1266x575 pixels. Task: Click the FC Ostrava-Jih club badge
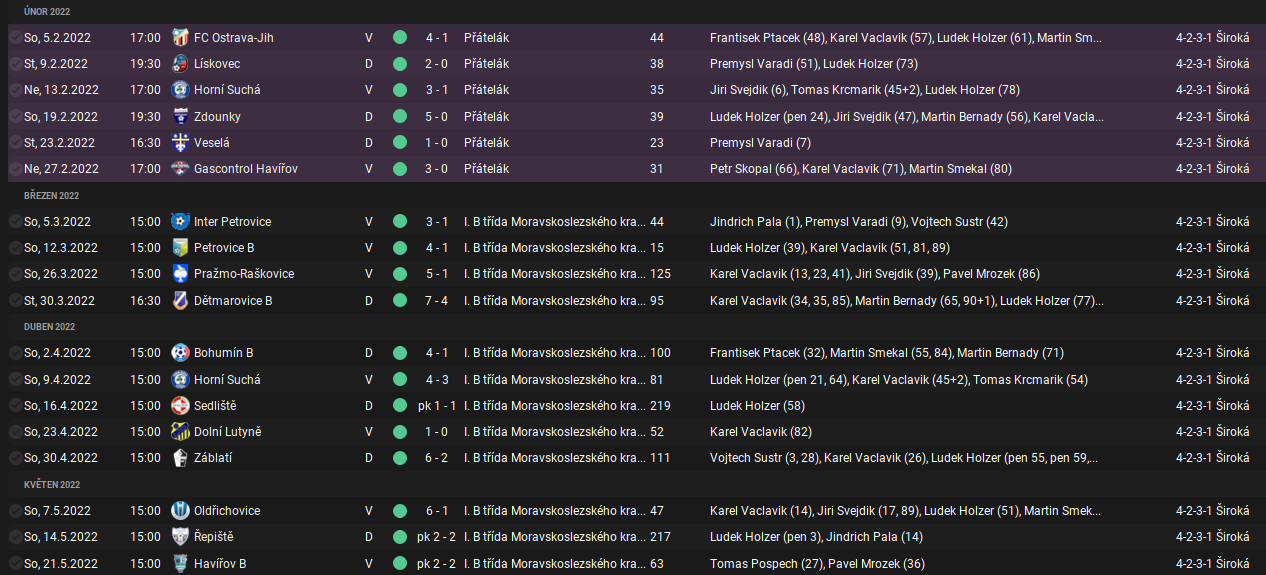click(x=180, y=38)
